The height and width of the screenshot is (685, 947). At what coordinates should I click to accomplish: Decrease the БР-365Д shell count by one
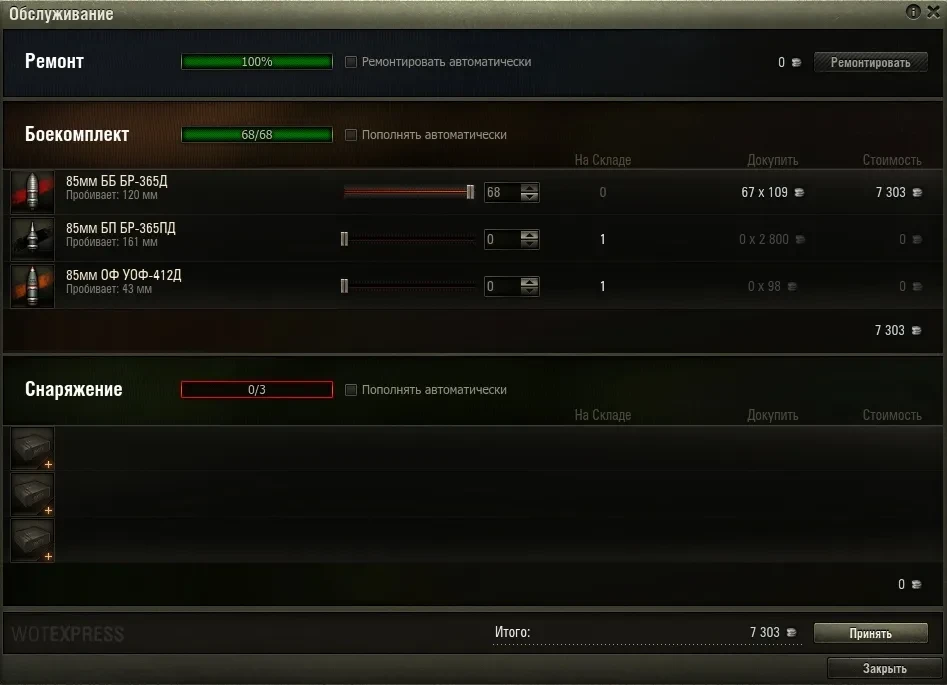click(x=530, y=197)
